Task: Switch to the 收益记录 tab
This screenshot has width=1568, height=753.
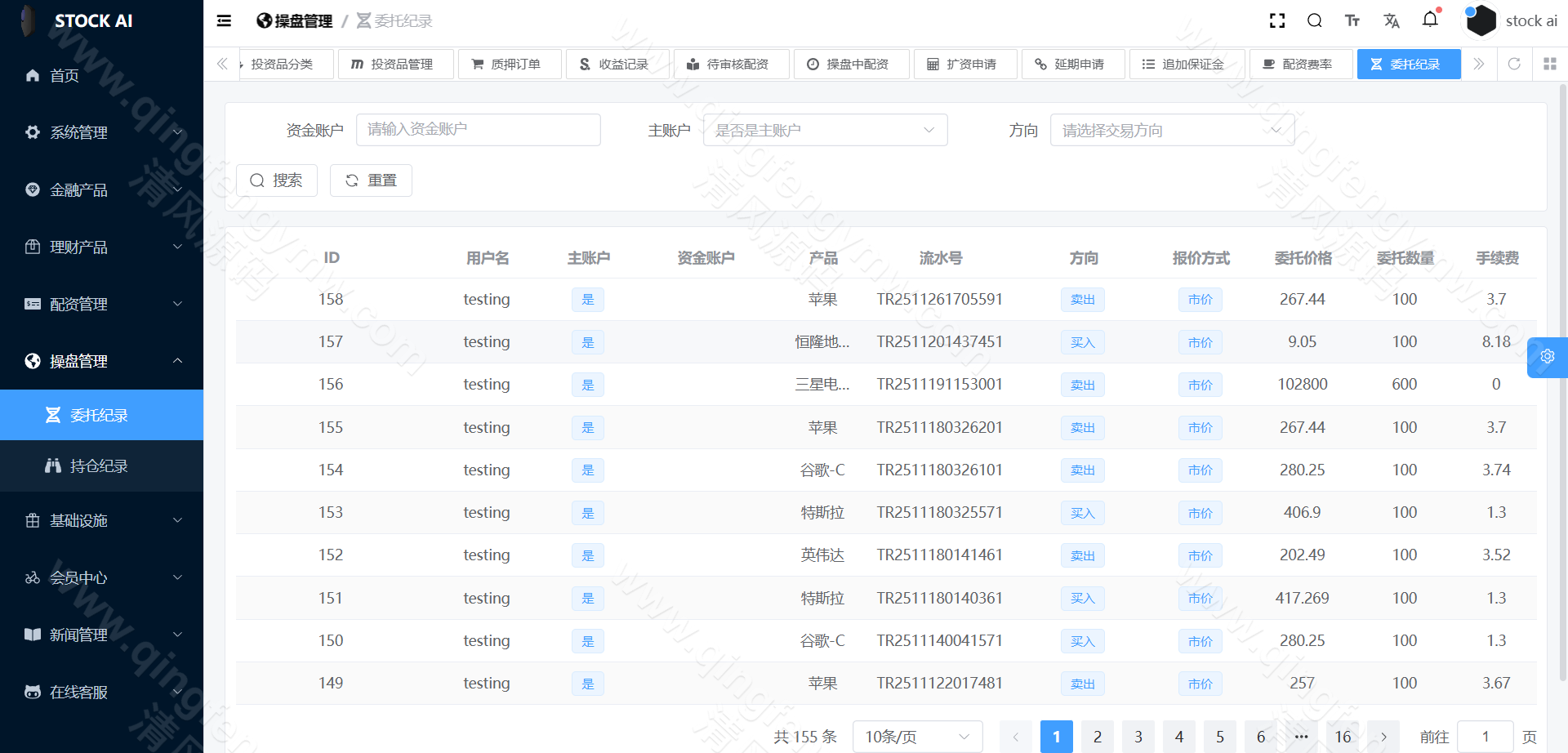Action: coord(617,64)
